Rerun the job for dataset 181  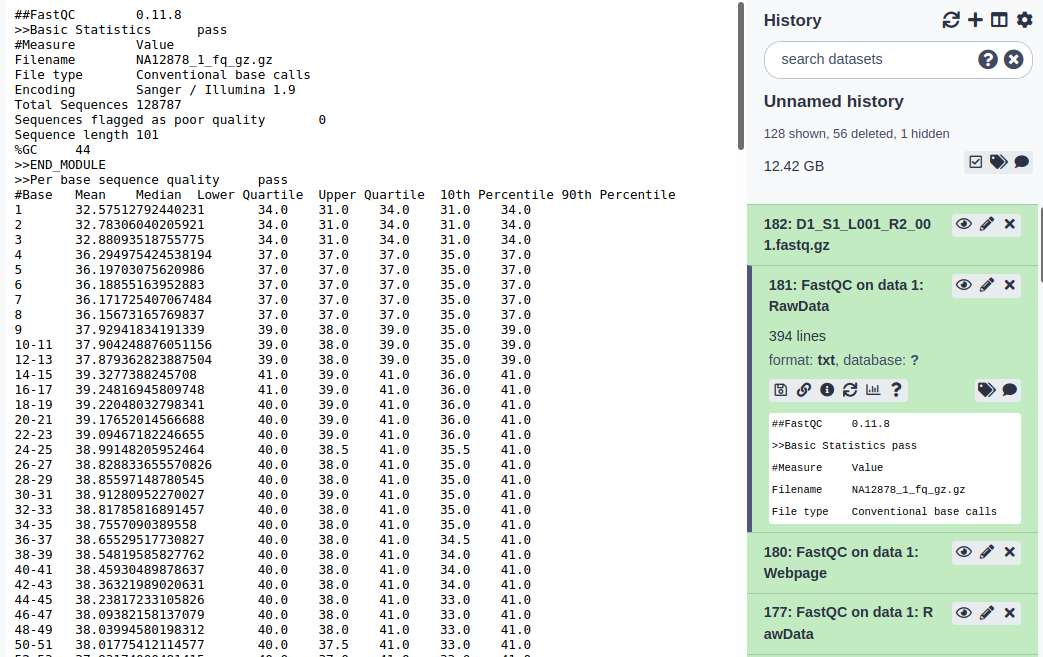(850, 390)
